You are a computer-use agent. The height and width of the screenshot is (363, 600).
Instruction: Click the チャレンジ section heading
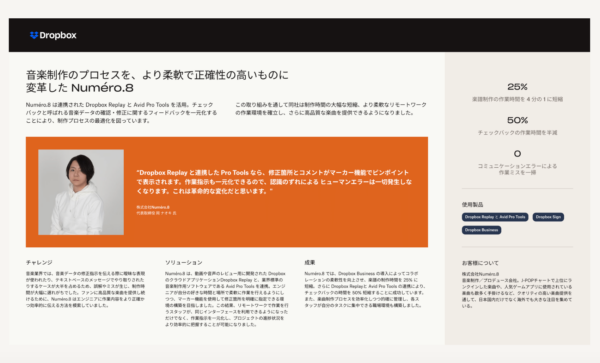39,262
